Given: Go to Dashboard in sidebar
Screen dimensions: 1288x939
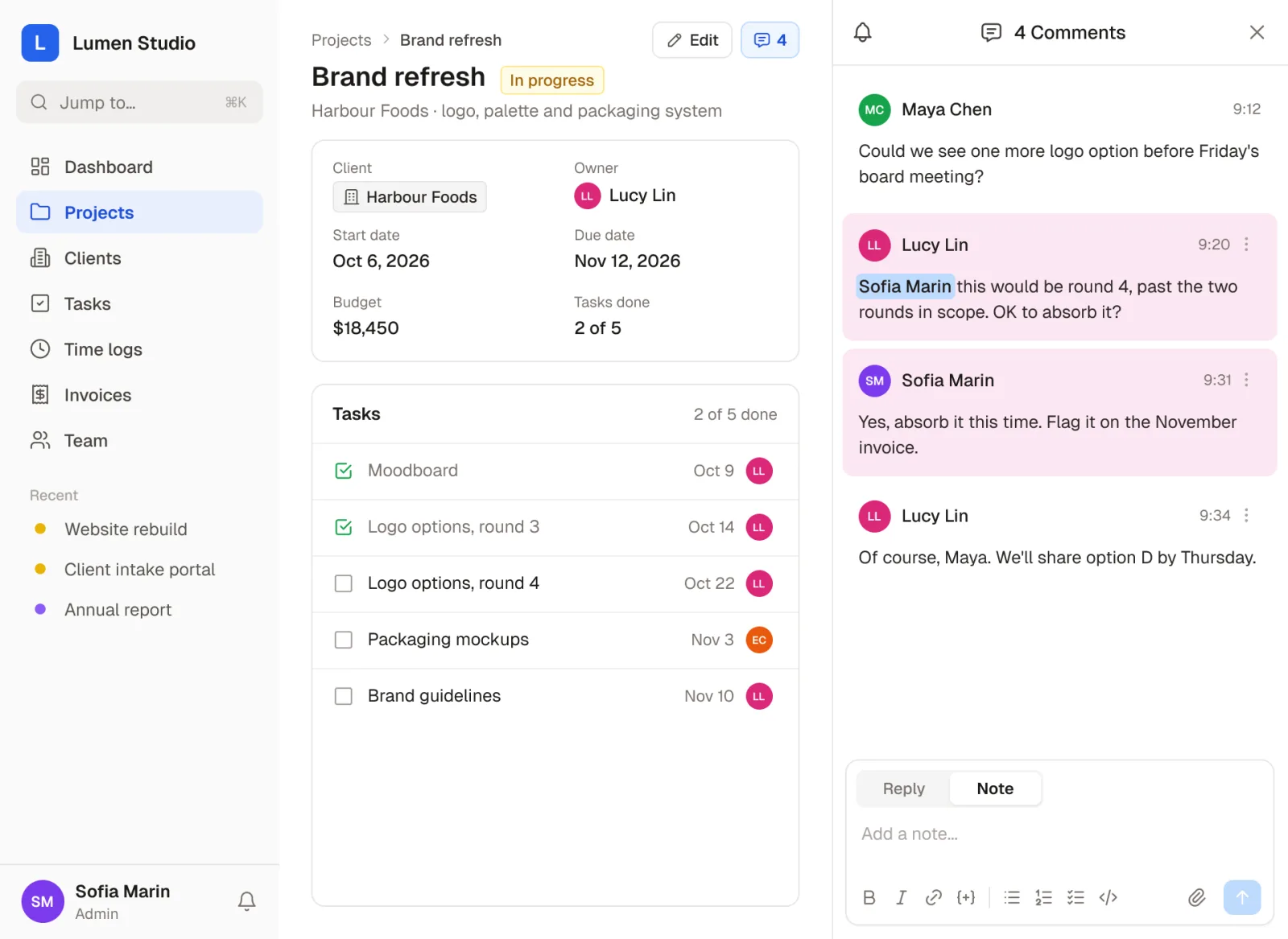Looking at the screenshot, I should (139, 167).
